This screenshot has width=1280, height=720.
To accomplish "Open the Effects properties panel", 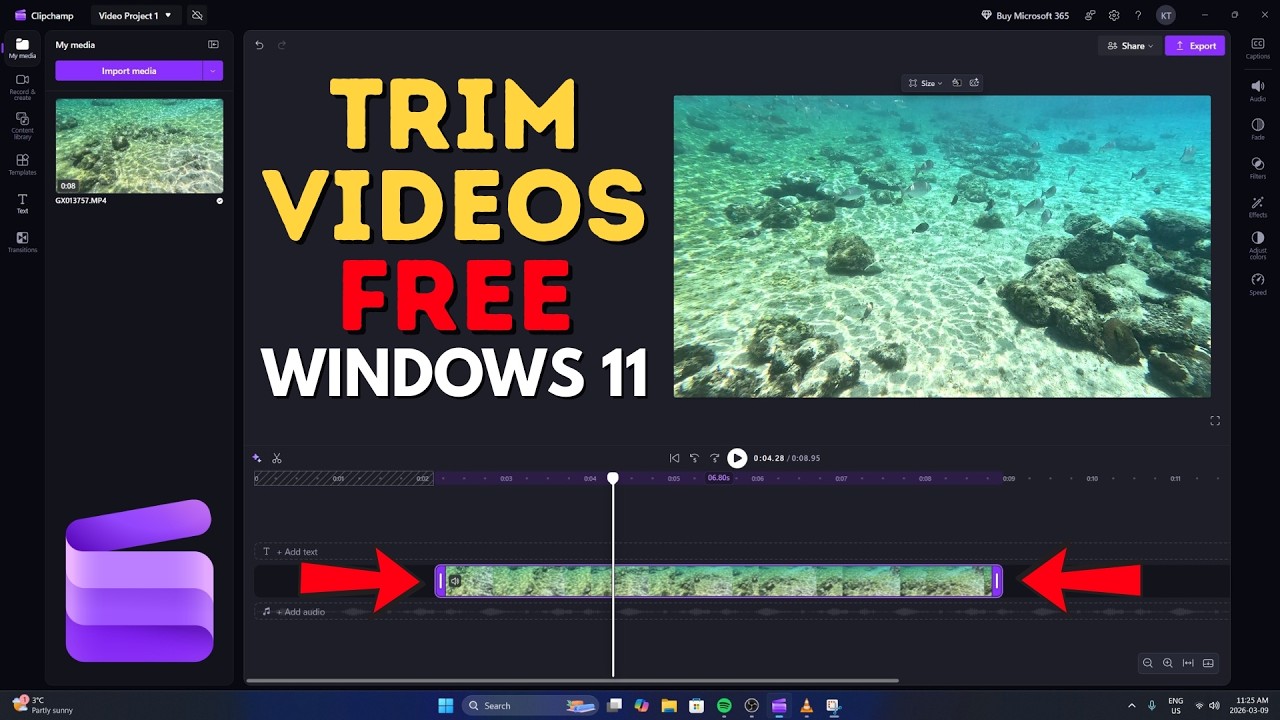I will point(1258,207).
